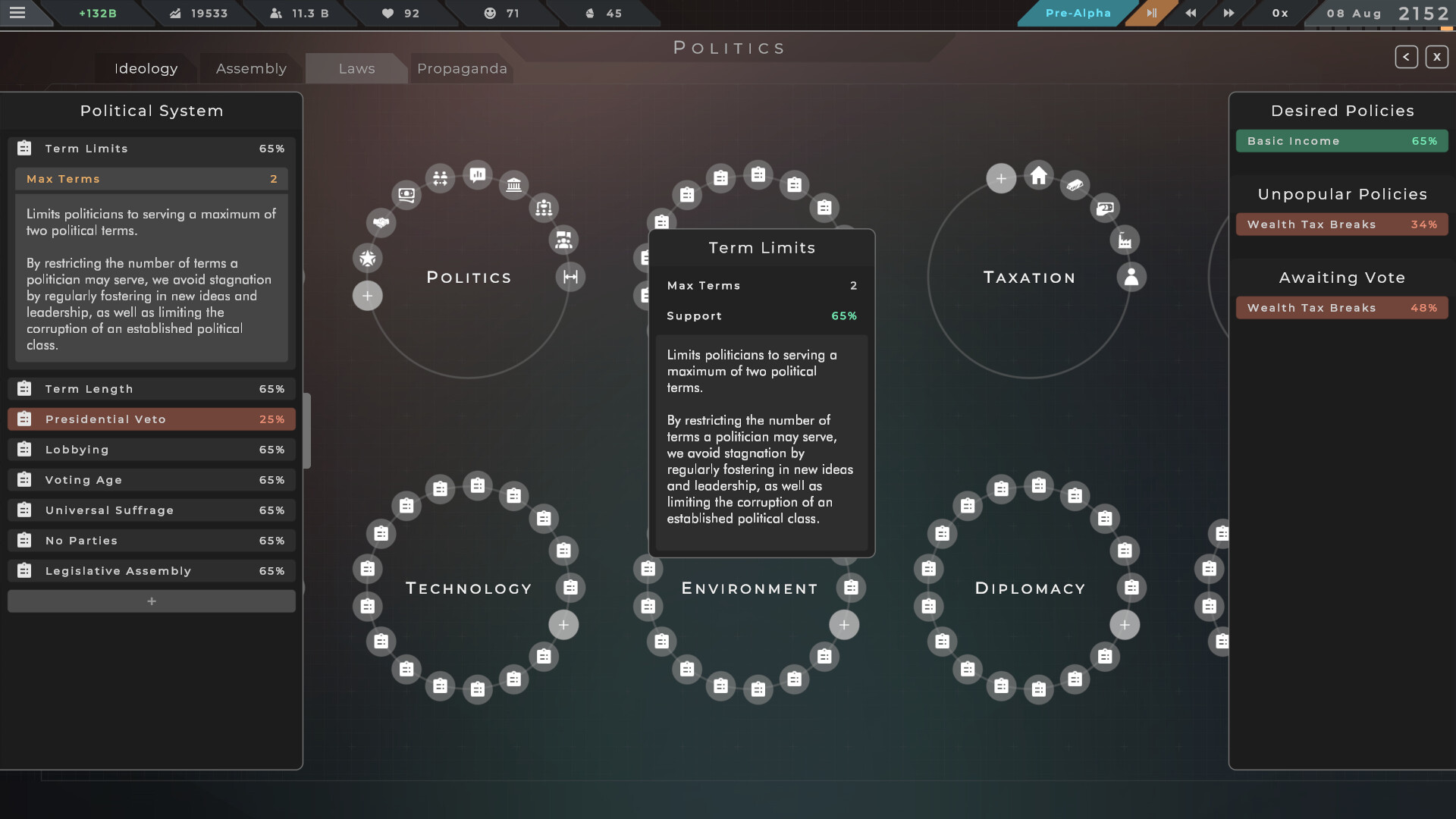The width and height of the screenshot is (1456, 819).
Task: Add a new law to Politics circle
Action: coord(367,296)
